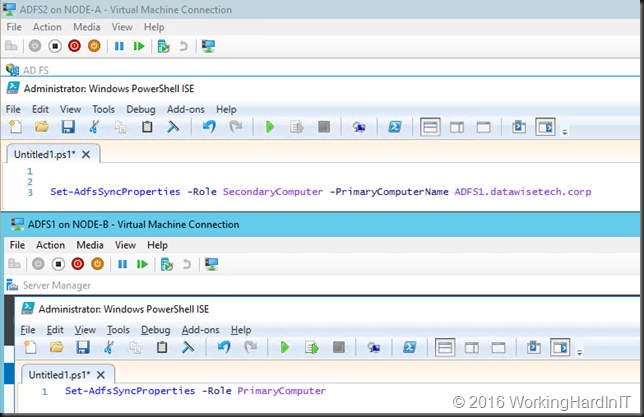Close Untitled1.ps1 tab in lower ISE
Screen dimensions: 644x417
(101, 375)
